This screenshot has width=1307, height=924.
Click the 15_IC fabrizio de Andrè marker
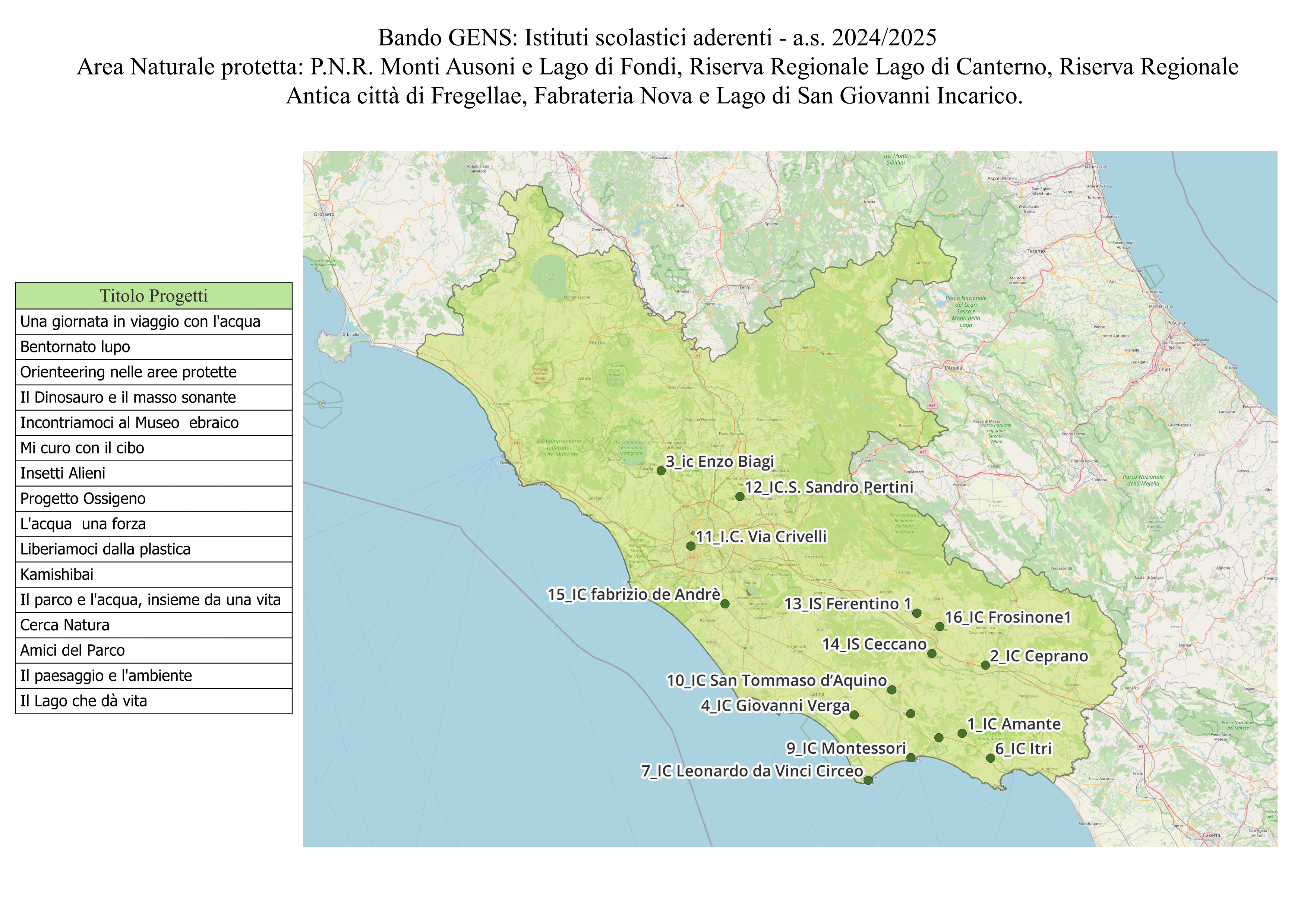(x=724, y=604)
